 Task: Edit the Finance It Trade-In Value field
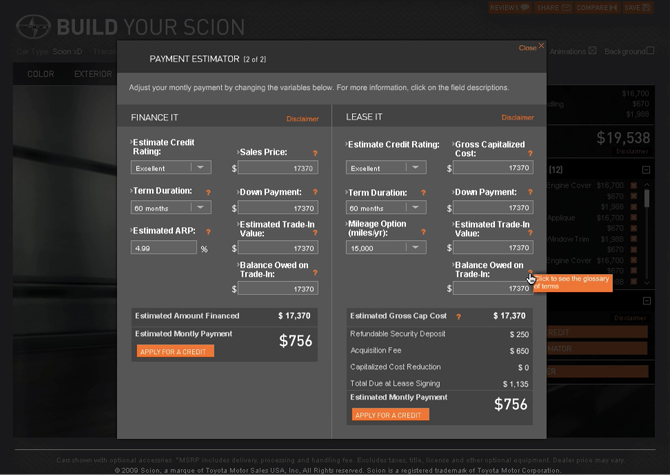[278, 248]
